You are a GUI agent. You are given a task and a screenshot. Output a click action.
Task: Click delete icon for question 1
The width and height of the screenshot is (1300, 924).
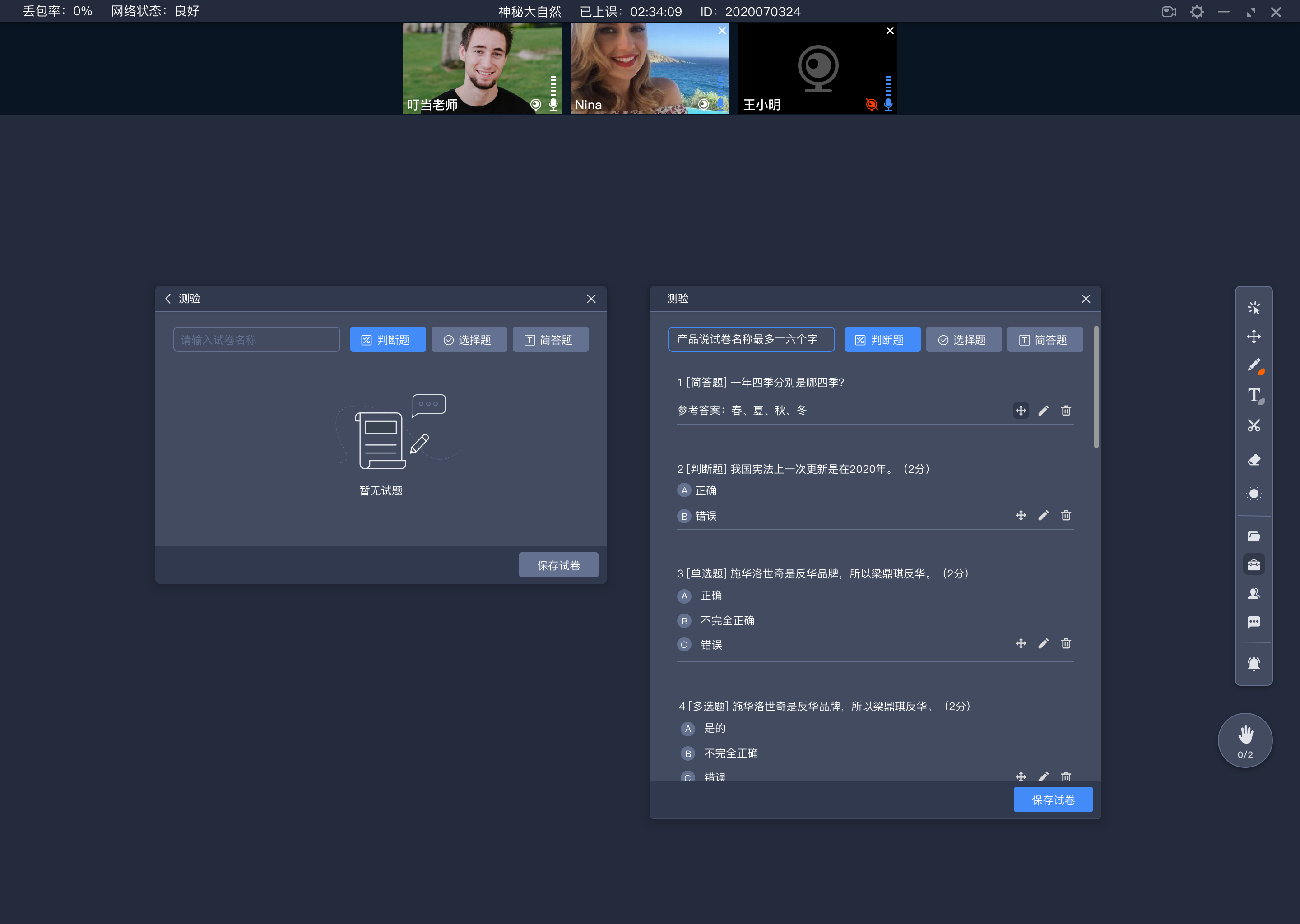point(1066,411)
